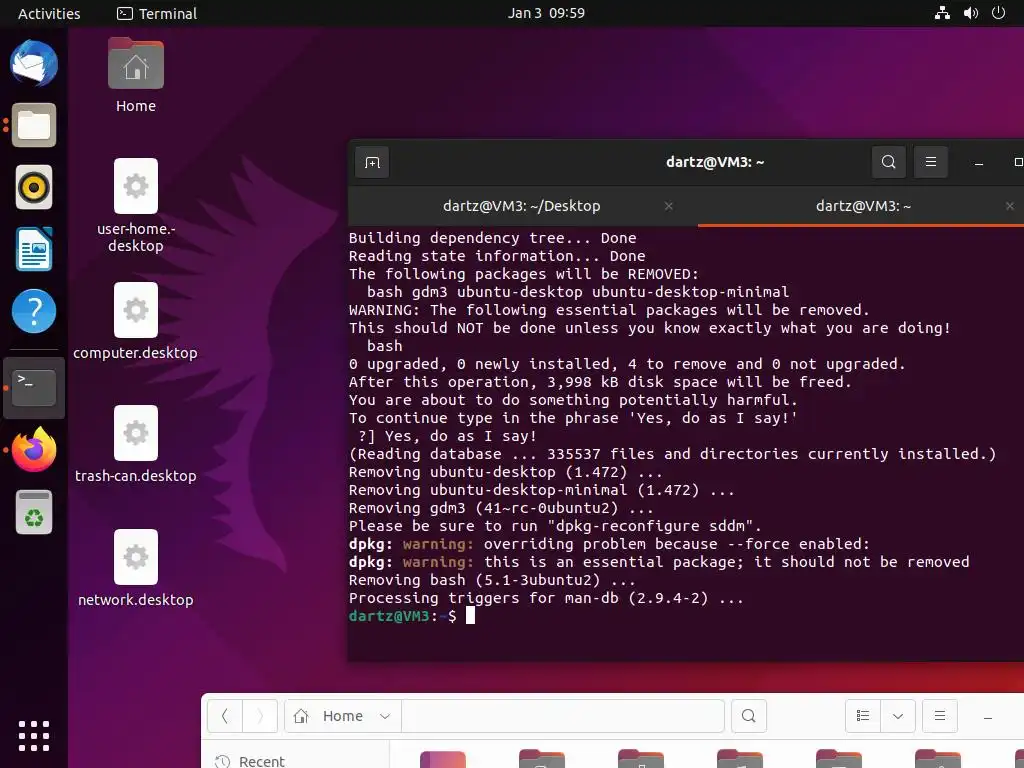Open the Terminal hamburger menu
The image size is (1024, 768).
click(931, 162)
